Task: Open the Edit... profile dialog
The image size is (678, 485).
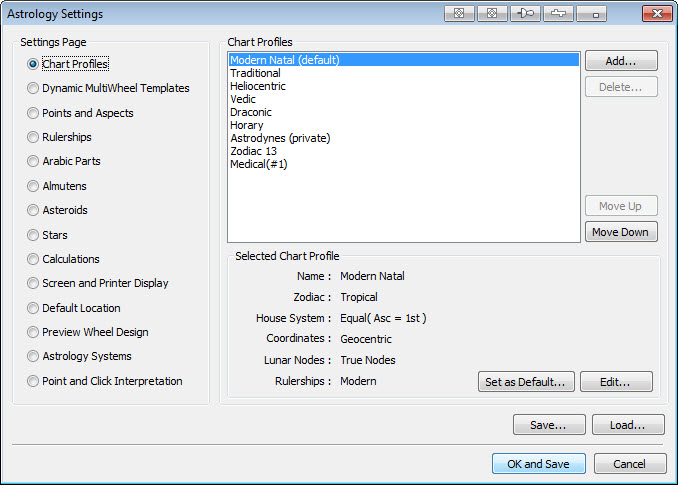Action: [x=616, y=382]
